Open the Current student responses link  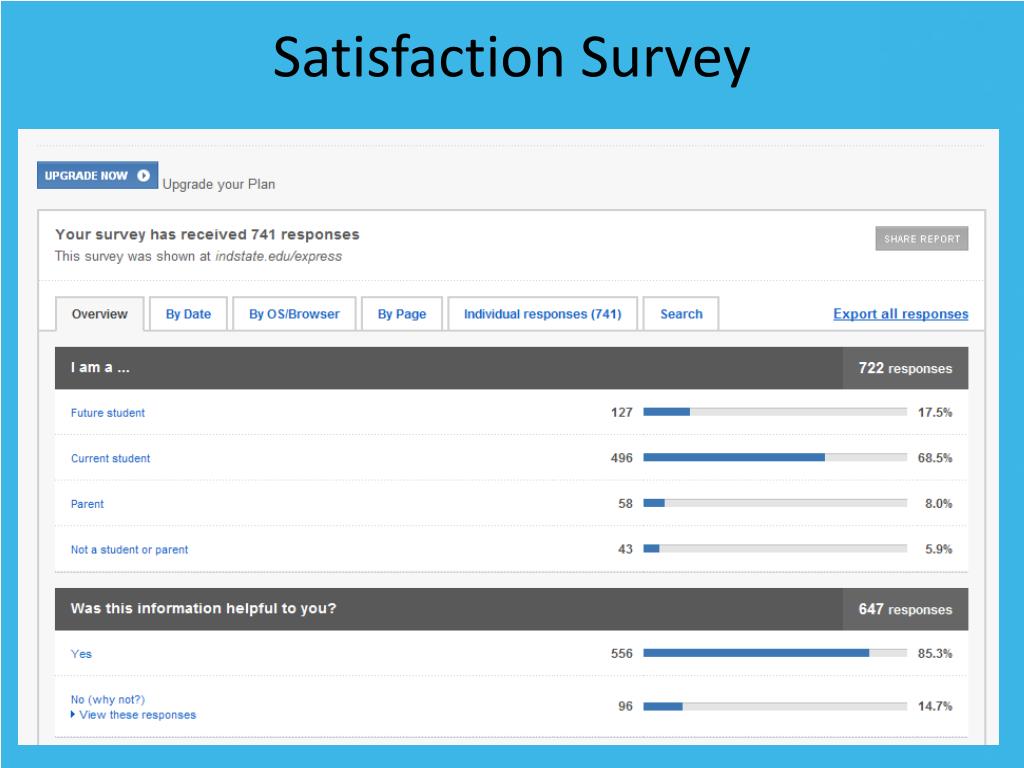coord(110,458)
